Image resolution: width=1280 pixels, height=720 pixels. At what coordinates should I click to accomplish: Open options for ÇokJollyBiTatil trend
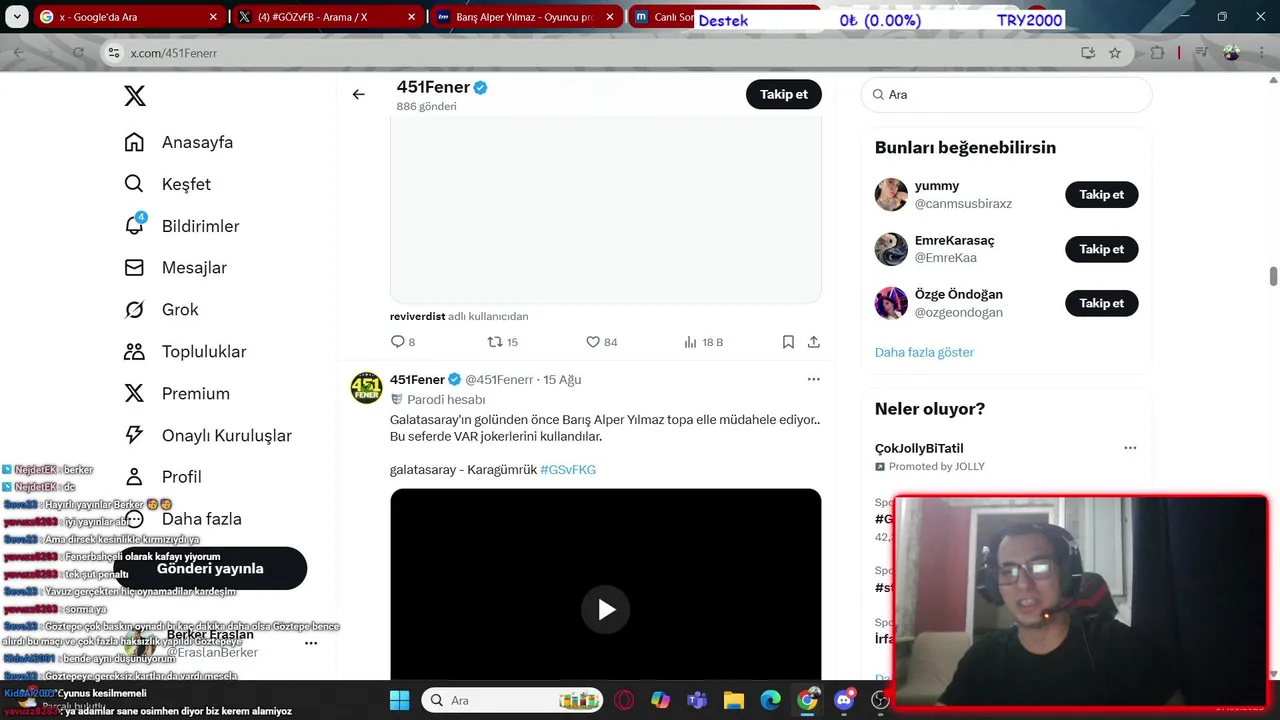click(x=1129, y=448)
